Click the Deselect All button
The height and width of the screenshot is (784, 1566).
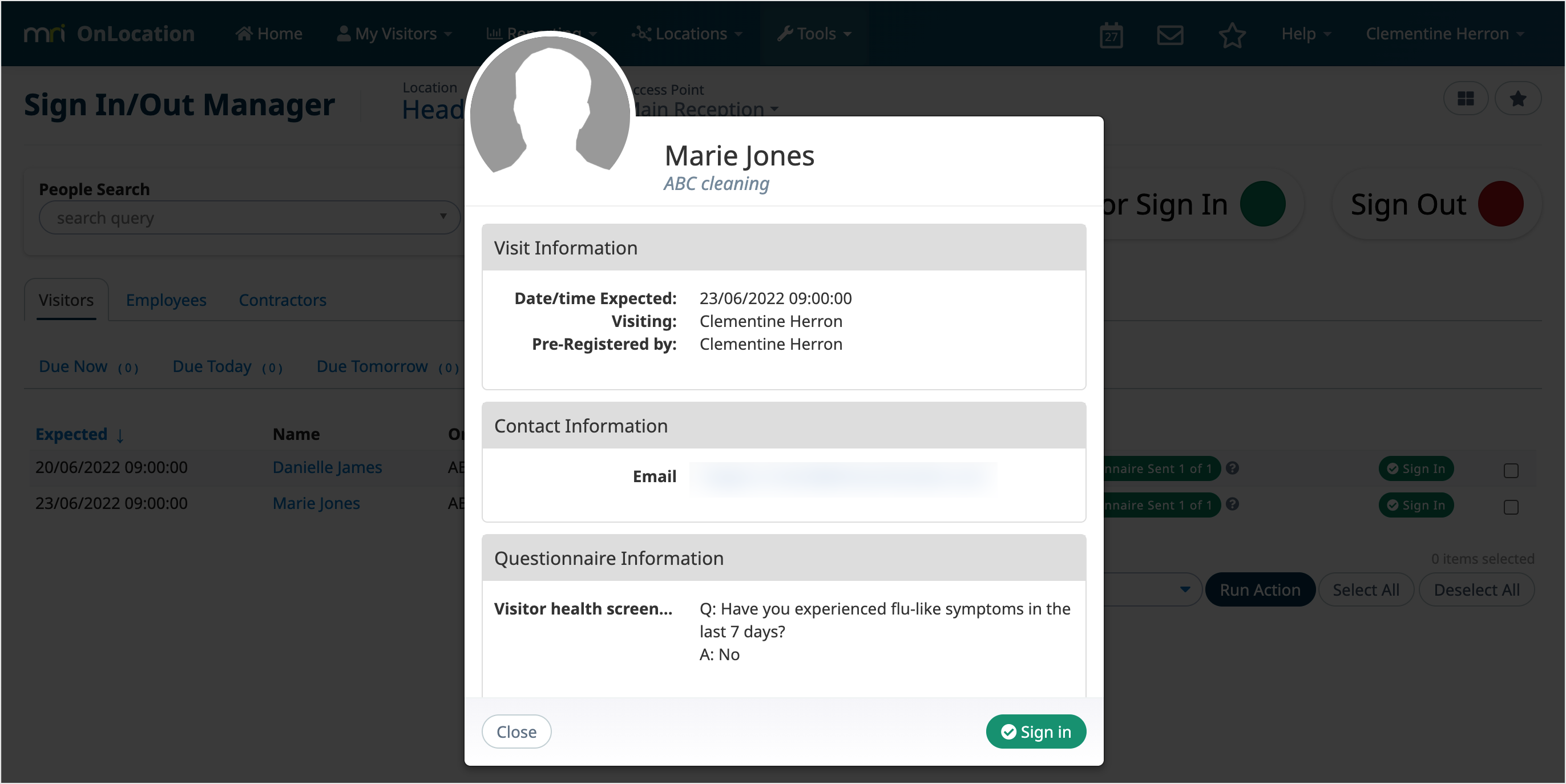[x=1476, y=589]
